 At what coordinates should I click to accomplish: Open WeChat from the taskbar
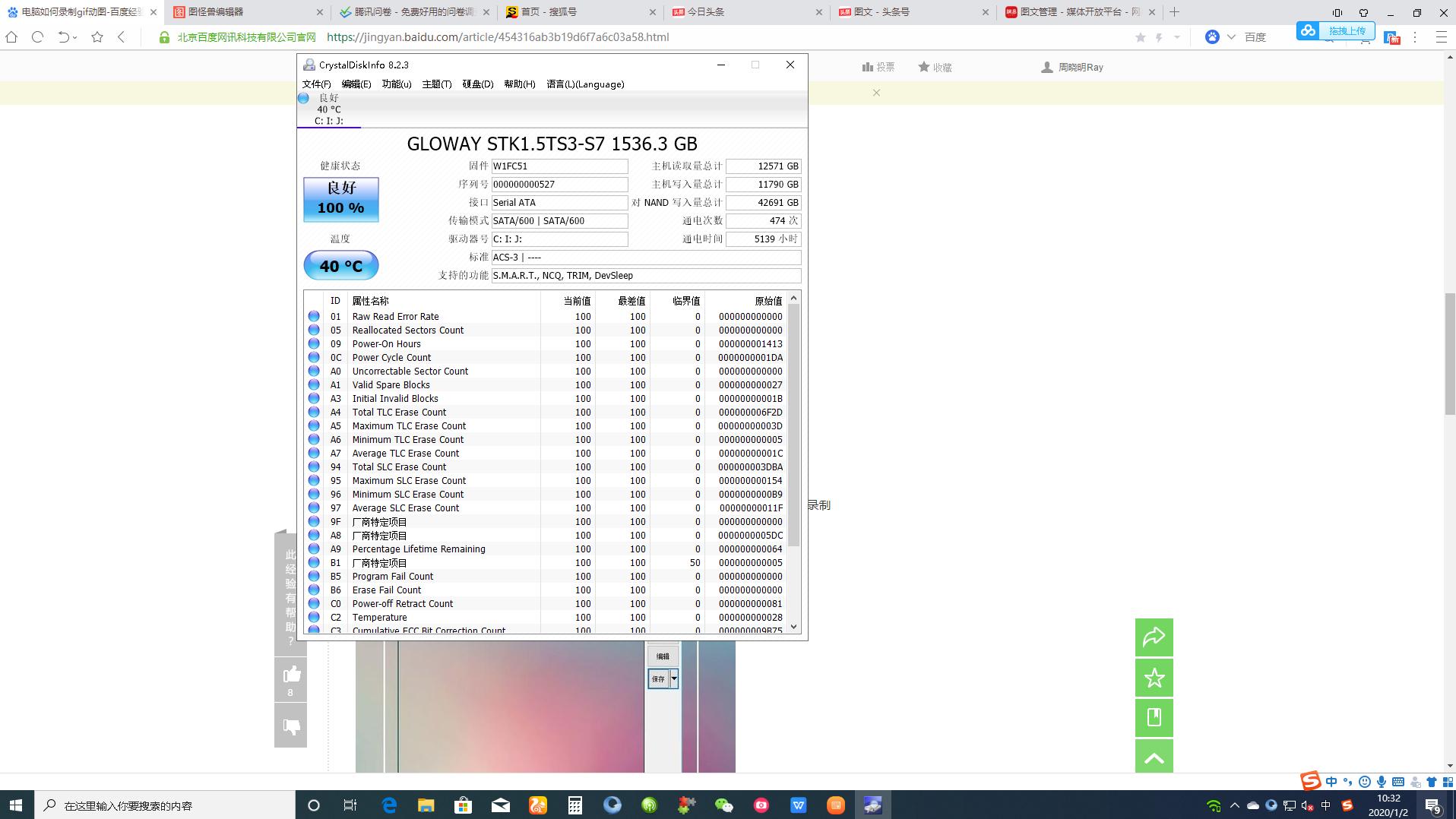[723, 805]
